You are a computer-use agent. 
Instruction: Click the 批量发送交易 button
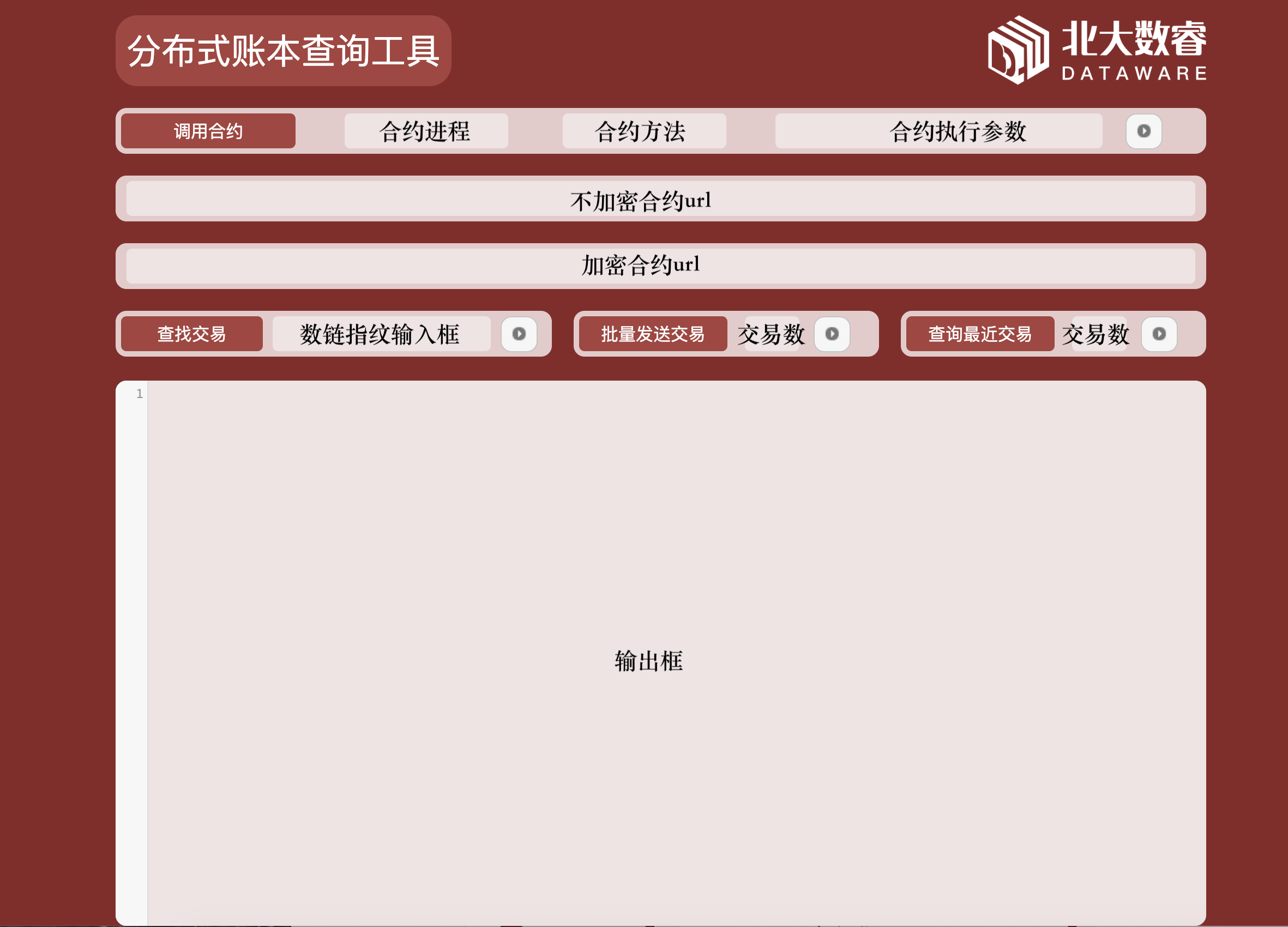[653, 334]
